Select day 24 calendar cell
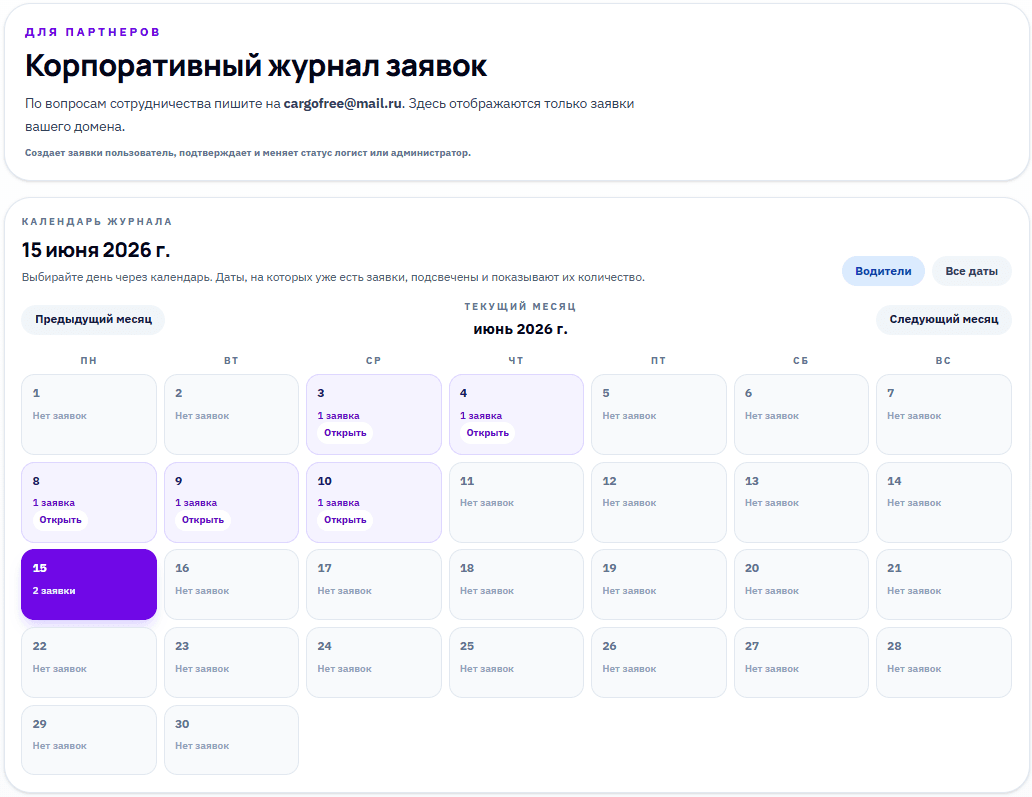This screenshot has width=1032, height=797. pyautogui.click(x=374, y=662)
